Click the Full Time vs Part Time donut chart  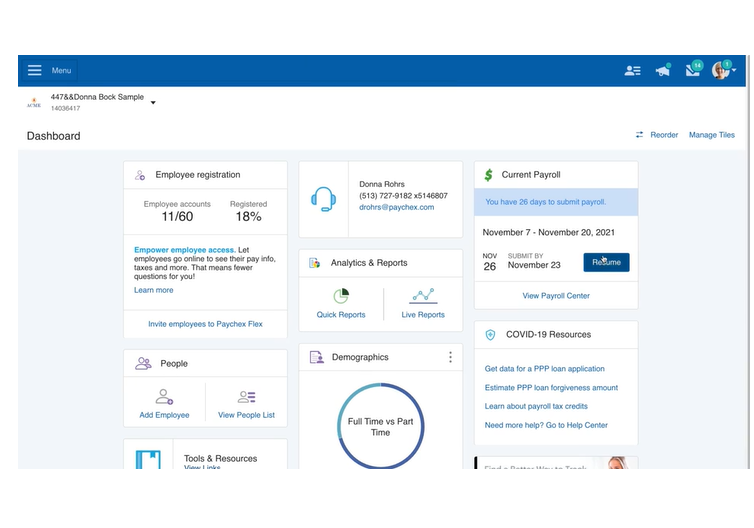[380, 426]
